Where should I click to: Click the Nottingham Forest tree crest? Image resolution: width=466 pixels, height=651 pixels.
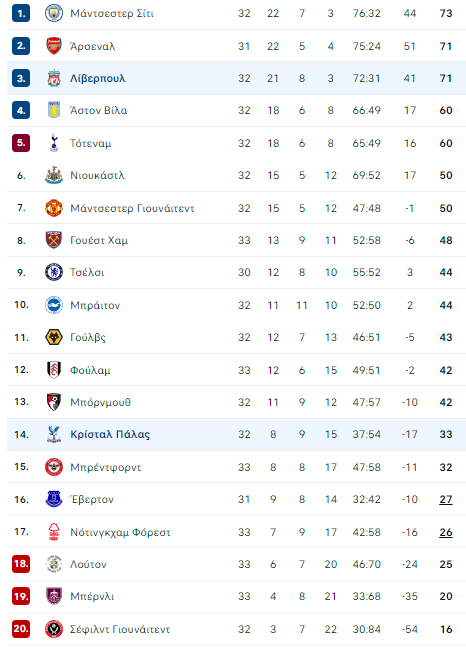click(x=54, y=532)
